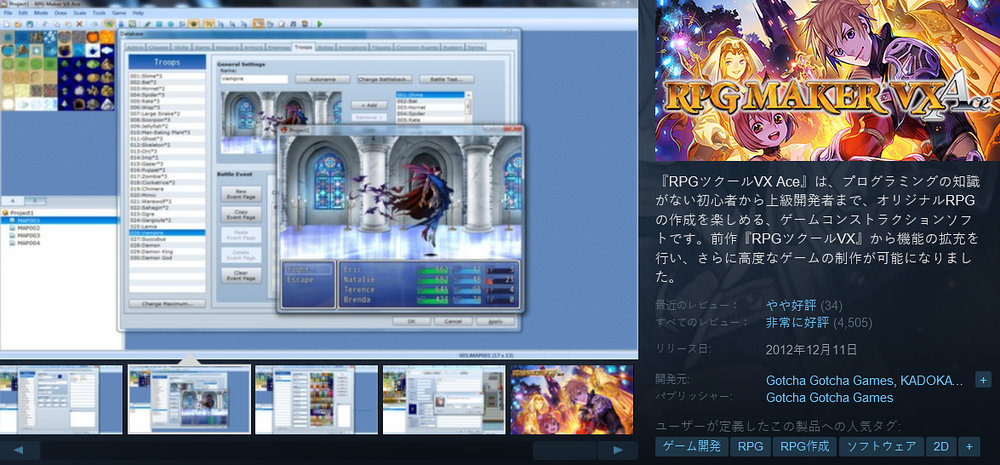Click the Autoname button

pos(322,79)
